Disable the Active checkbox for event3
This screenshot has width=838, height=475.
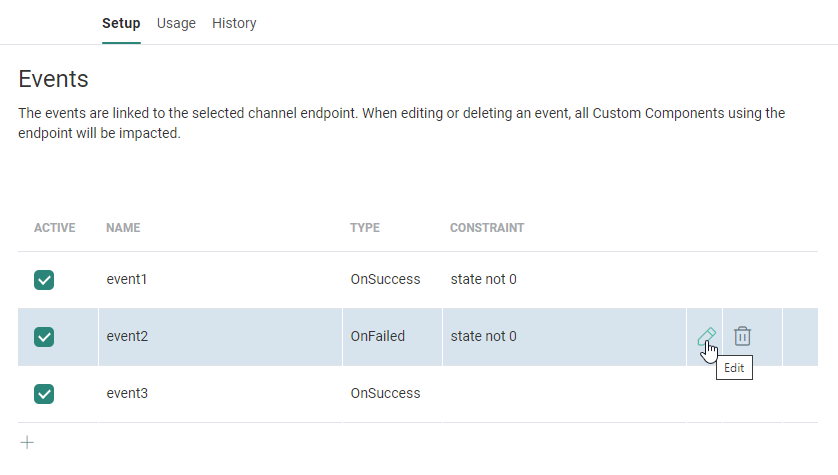pos(44,394)
